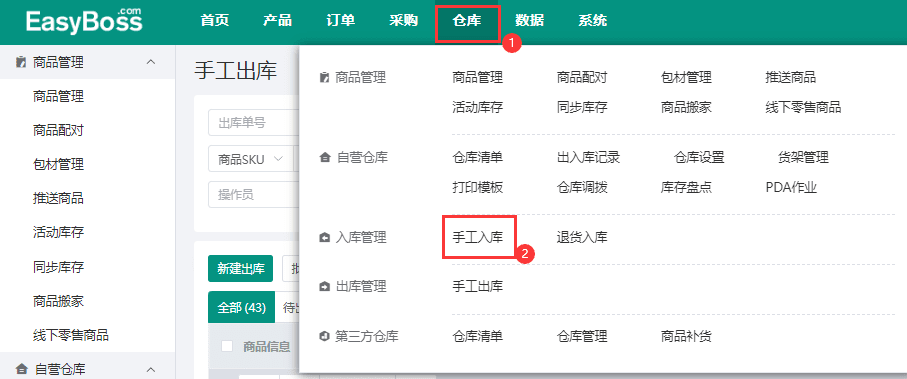Choose 手工入库 under 入库管理

478,237
